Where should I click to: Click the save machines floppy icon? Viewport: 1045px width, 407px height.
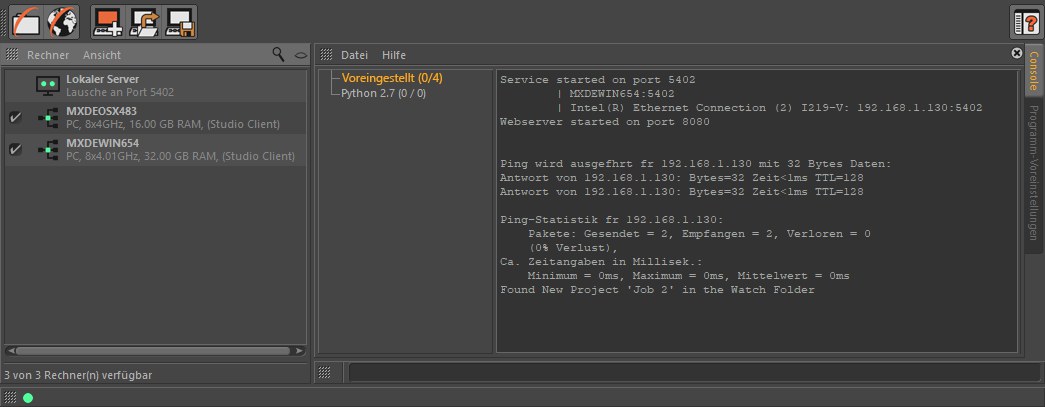click(x=180, y=21)
